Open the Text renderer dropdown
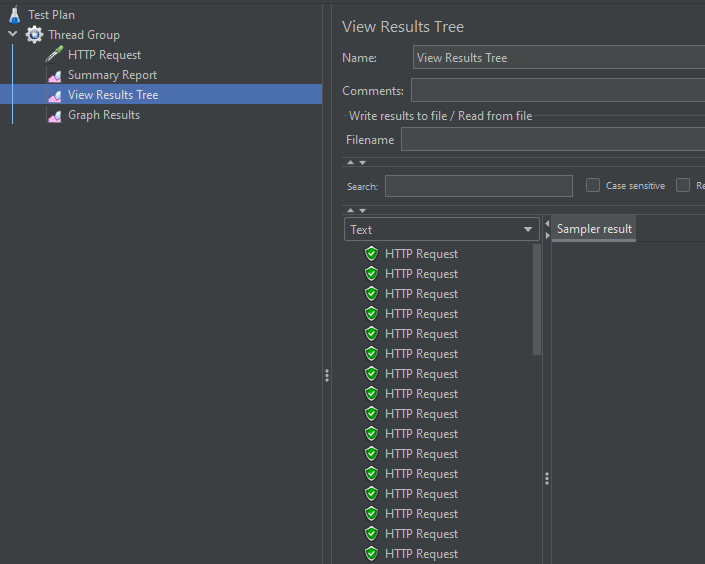Screen dimensions: 705x564 click(x=442, y=229)
